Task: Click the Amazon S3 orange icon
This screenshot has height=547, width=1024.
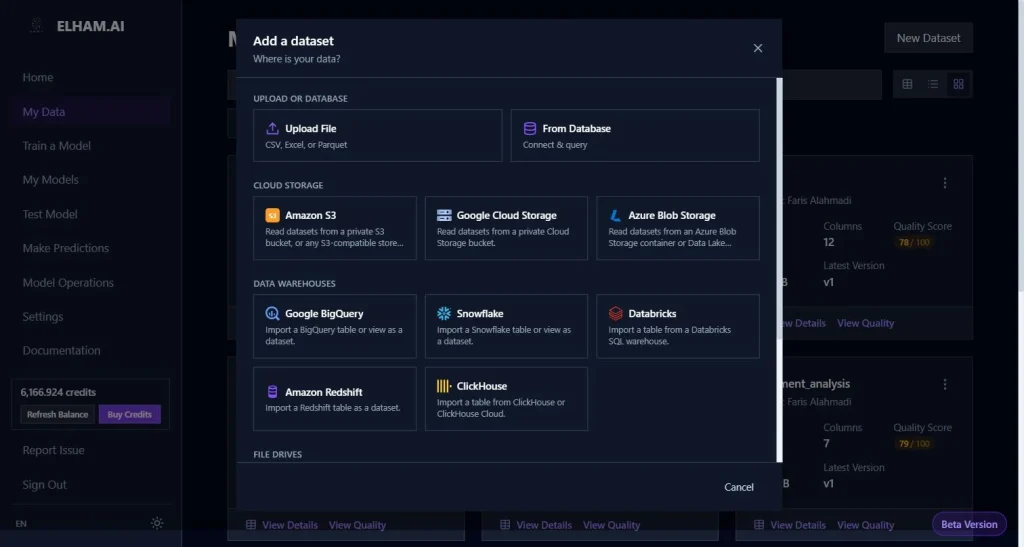Action: [x=272, y=215]
